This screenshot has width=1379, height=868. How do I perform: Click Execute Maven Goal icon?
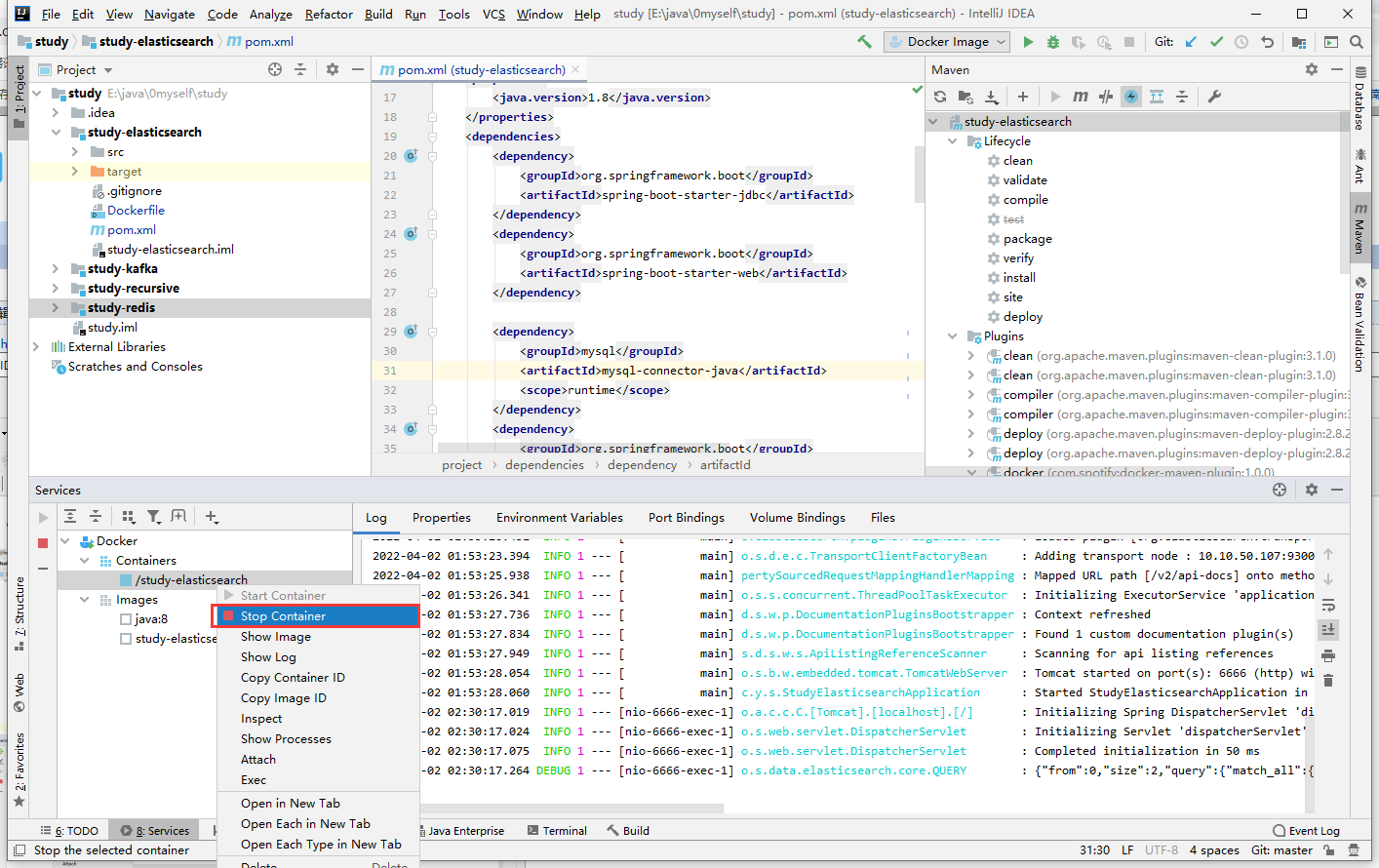(x=1081, y=97)
